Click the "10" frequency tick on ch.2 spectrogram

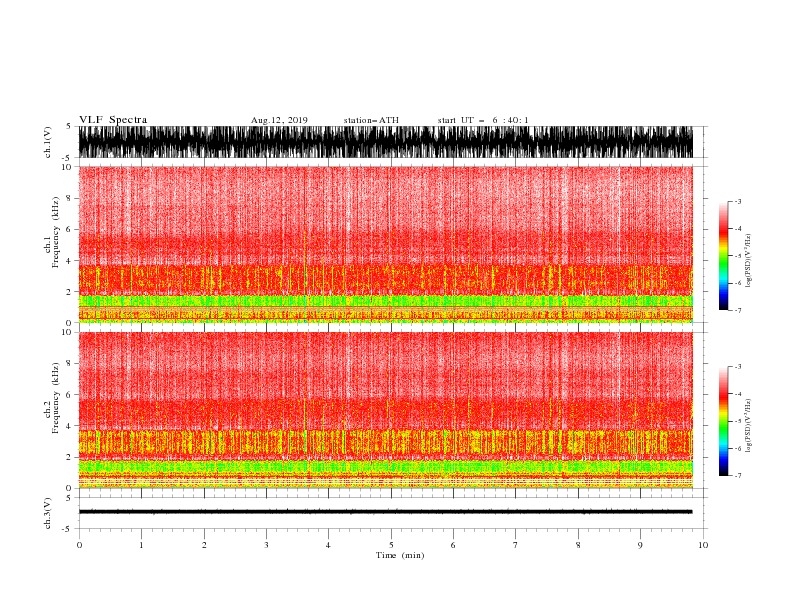[67, 332]
